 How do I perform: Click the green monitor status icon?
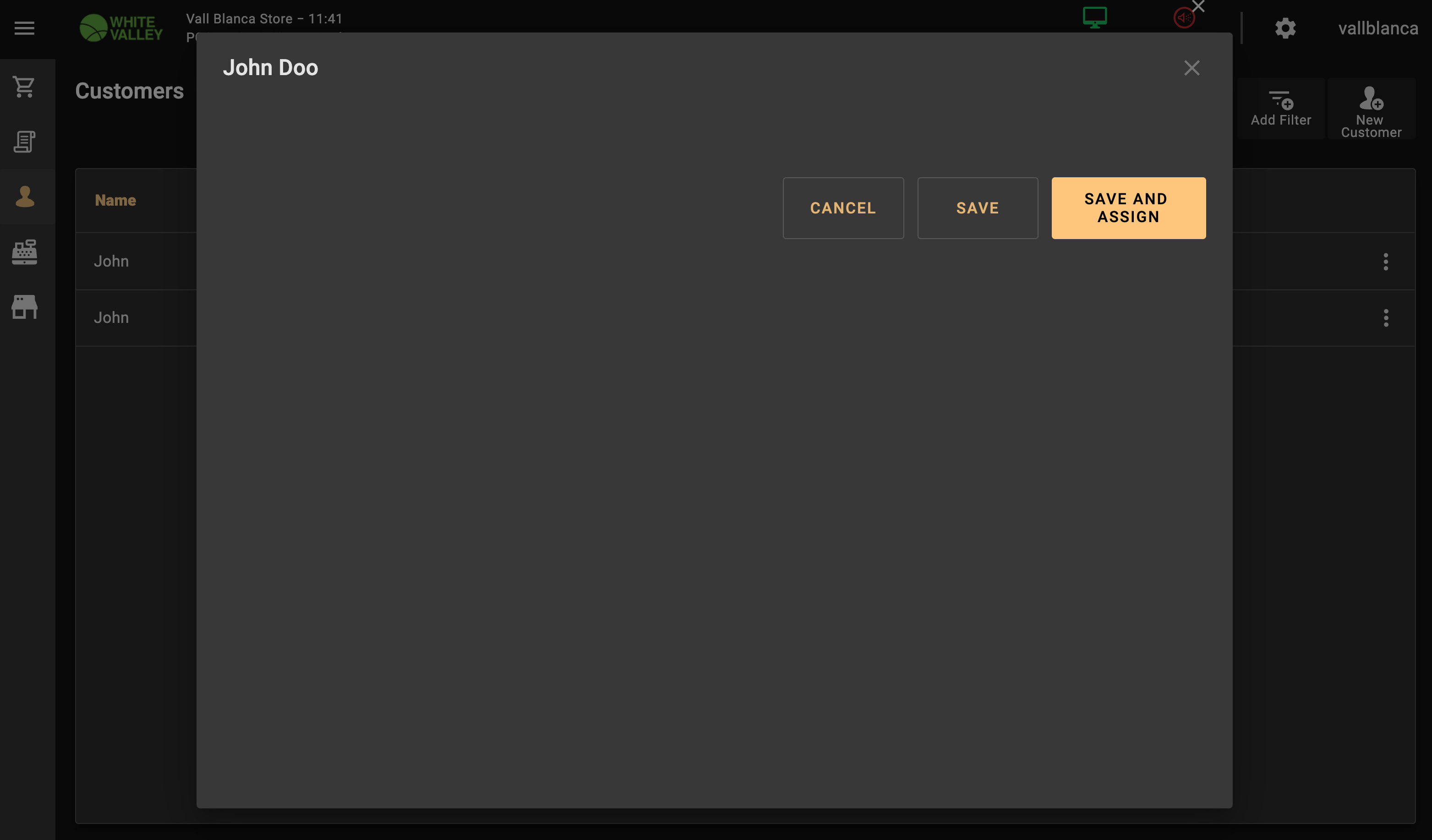1094,17
